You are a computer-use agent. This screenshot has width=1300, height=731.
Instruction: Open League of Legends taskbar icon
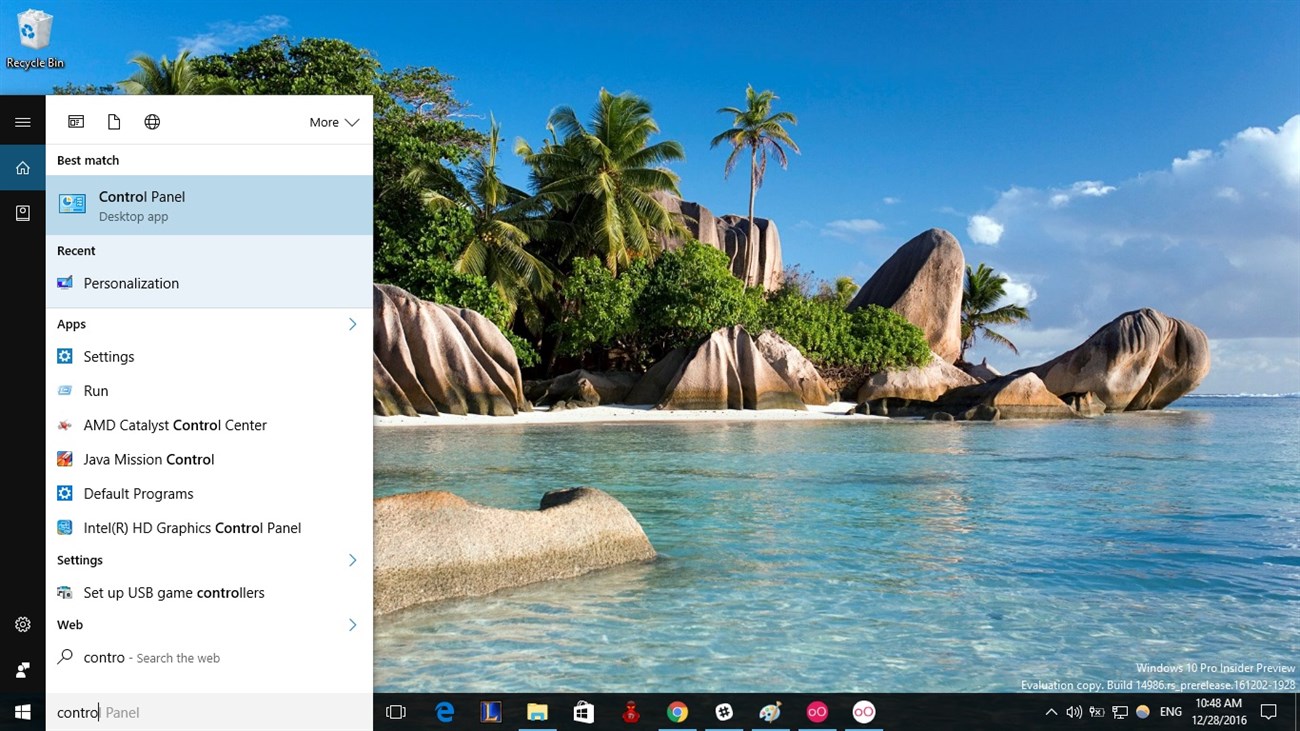point(491,712)
